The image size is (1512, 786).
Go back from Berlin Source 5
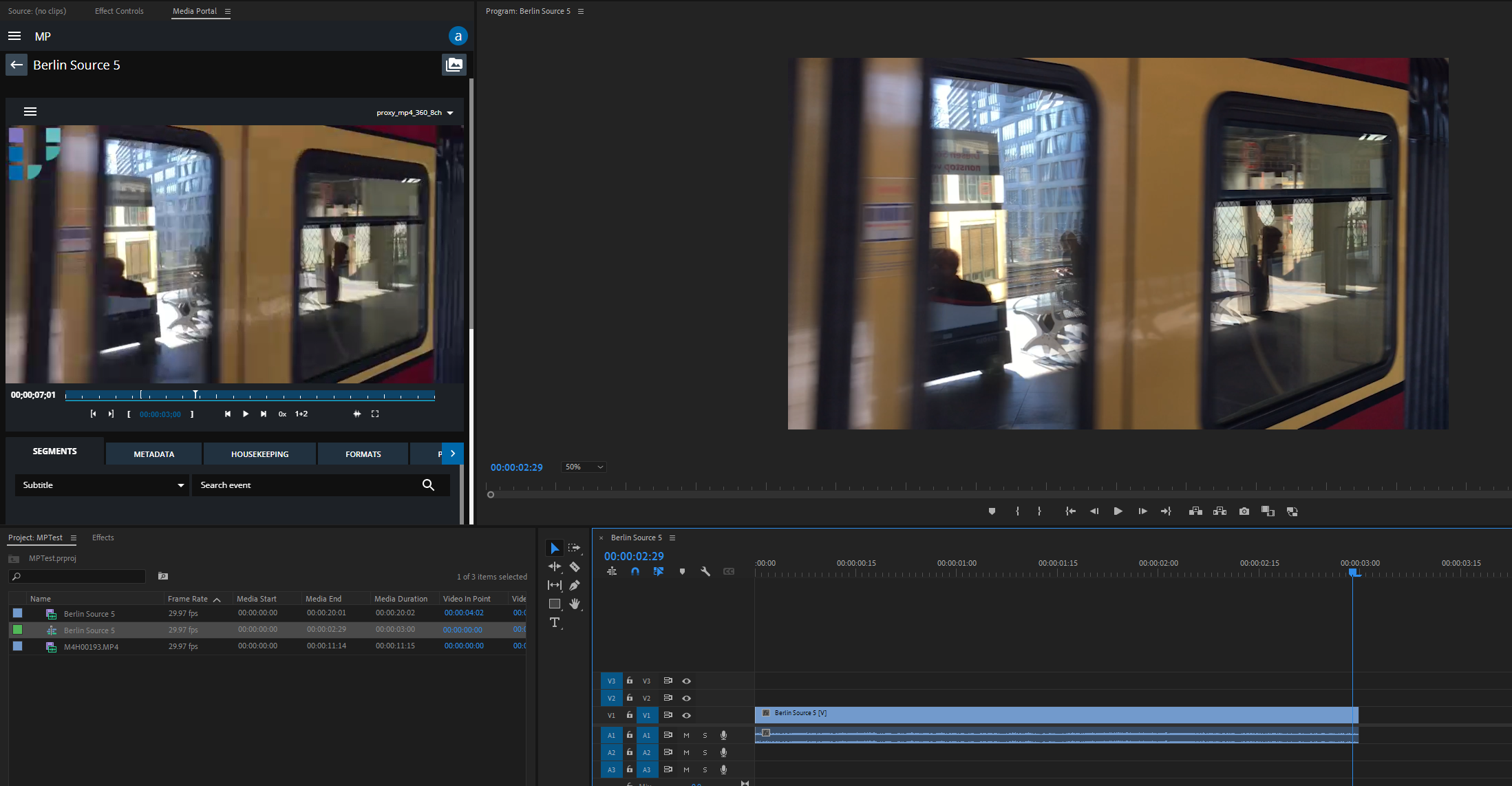point(17,65)
